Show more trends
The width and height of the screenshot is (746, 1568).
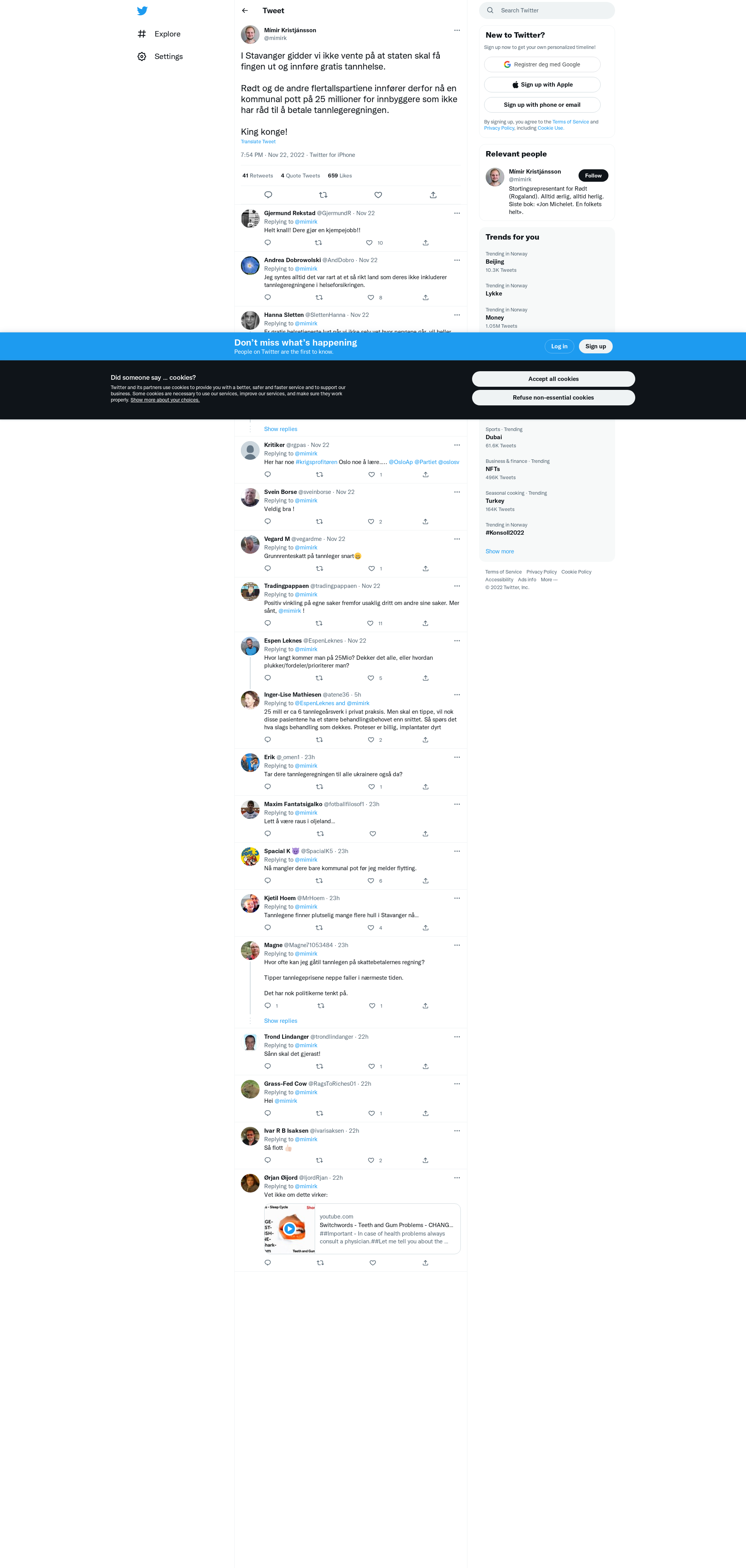[x=499, y=551]
